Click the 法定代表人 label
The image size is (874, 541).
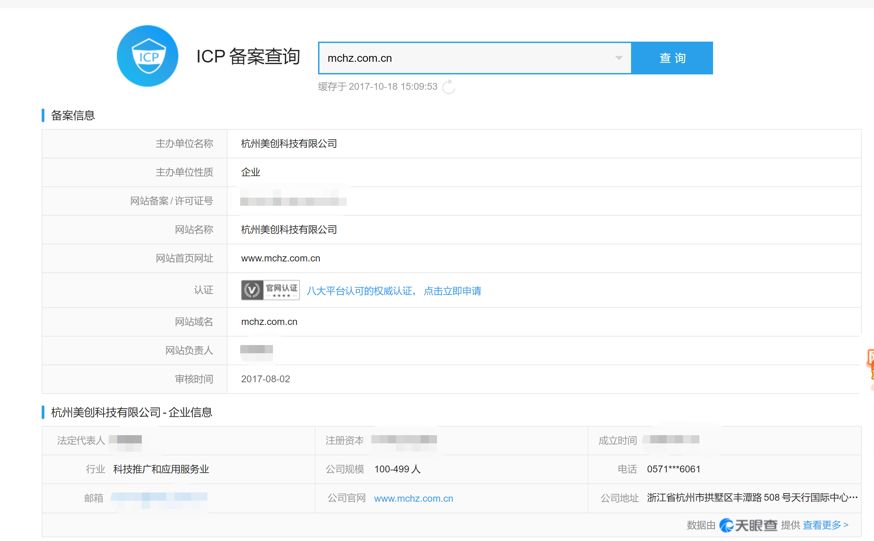pyautogui.click(x=81, y=441)
